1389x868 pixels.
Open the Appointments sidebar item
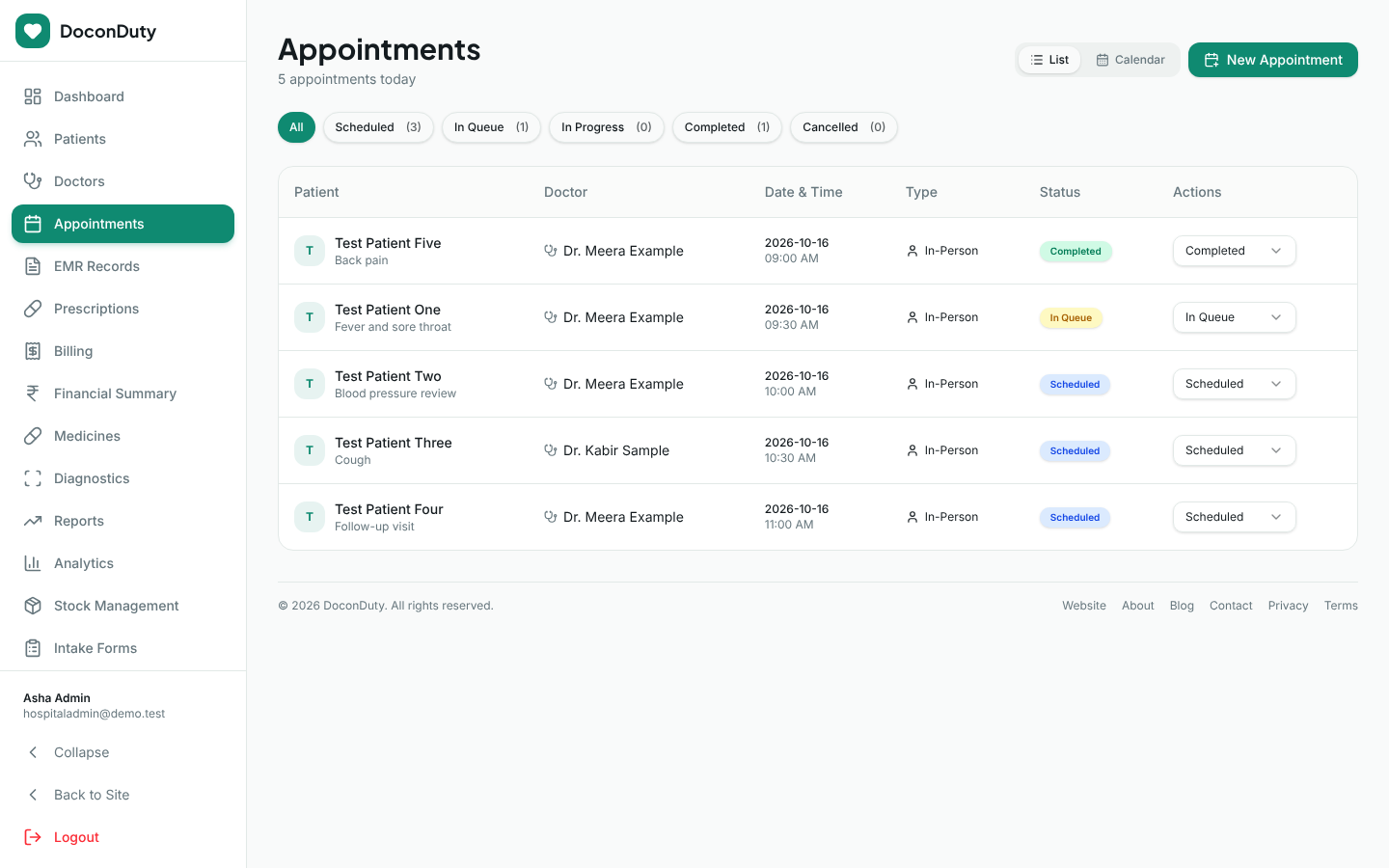tap(123, 224)
